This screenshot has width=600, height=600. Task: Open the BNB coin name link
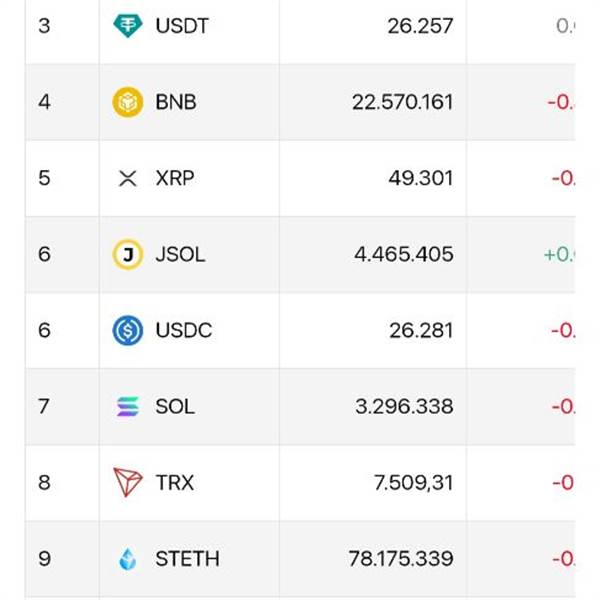click(176, 102)
